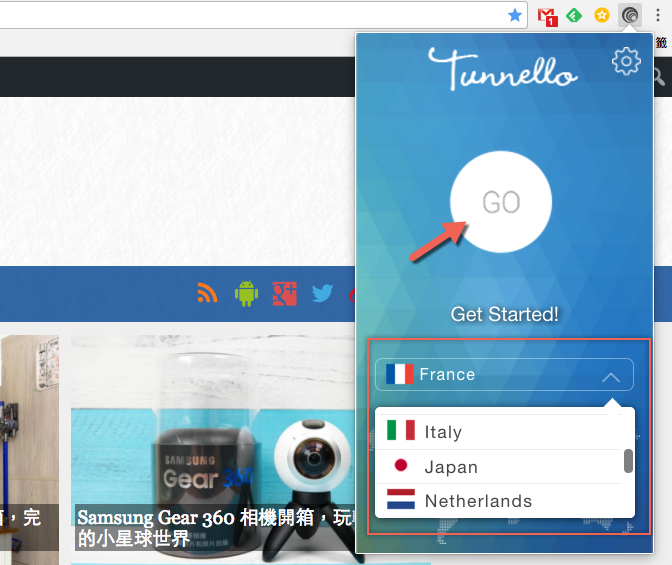672x565 pixels.
Task: Click the GO connect button
Action: [501, 201]
